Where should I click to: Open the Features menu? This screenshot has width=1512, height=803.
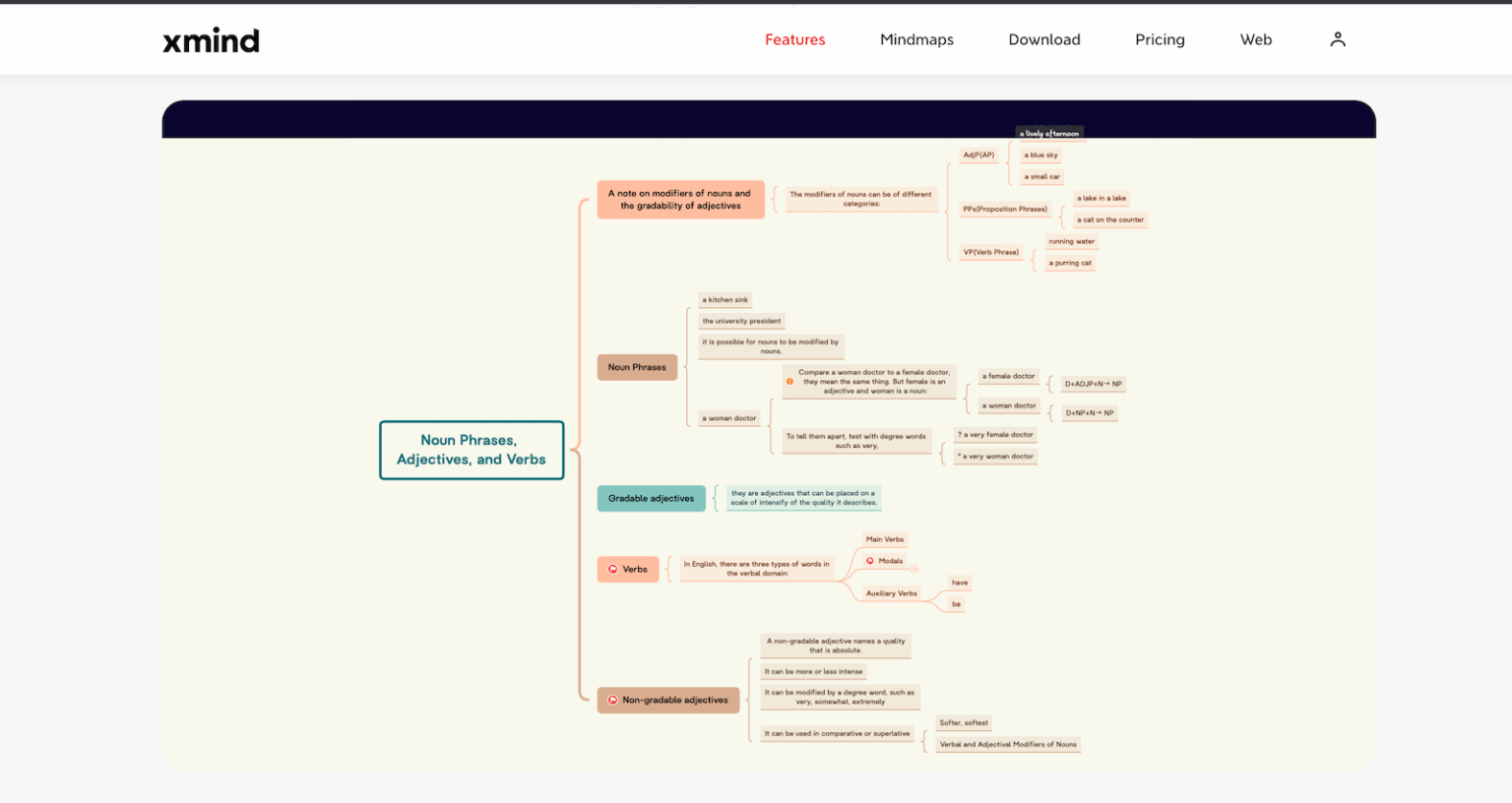[x=794, y=39]
